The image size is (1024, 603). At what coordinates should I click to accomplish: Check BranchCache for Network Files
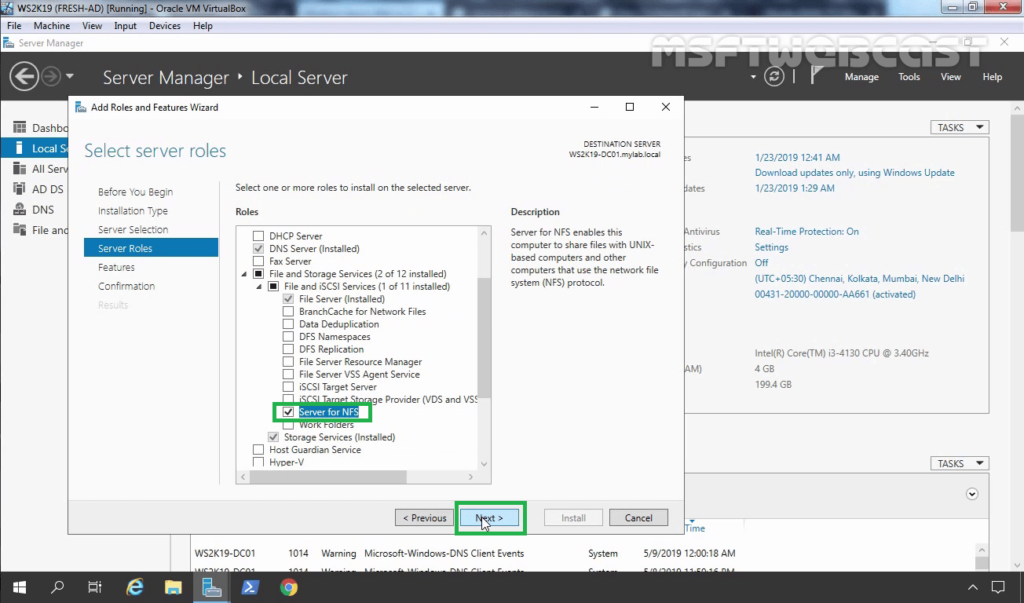point(288,312)
